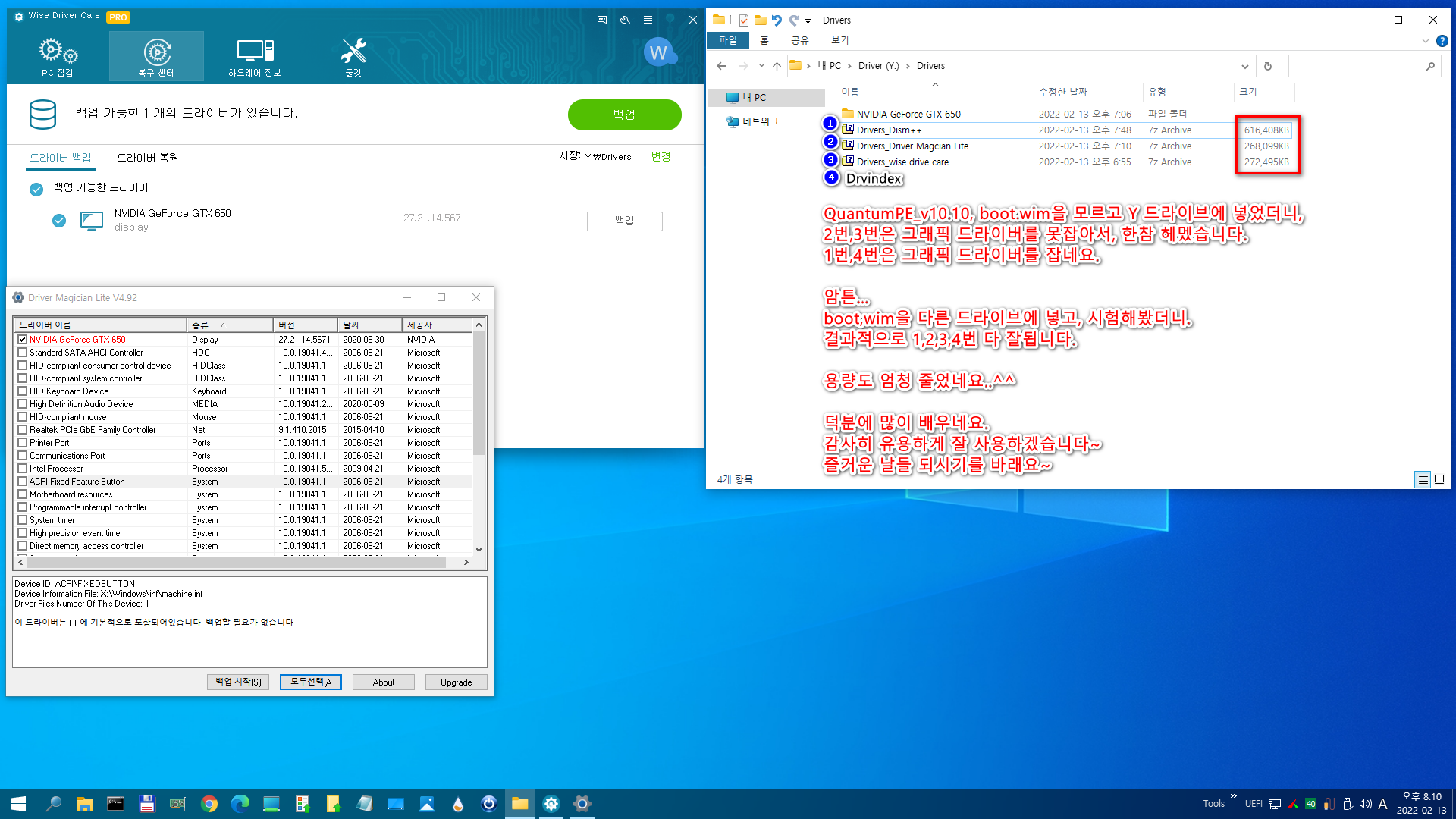
Task: Open the 파일 ribbon tab in Explorer
Action: tap(727, 41)
